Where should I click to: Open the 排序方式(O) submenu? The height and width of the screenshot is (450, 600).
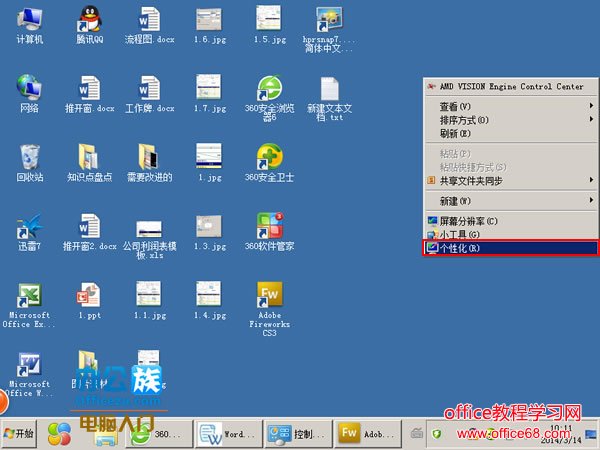click(511, 120)
